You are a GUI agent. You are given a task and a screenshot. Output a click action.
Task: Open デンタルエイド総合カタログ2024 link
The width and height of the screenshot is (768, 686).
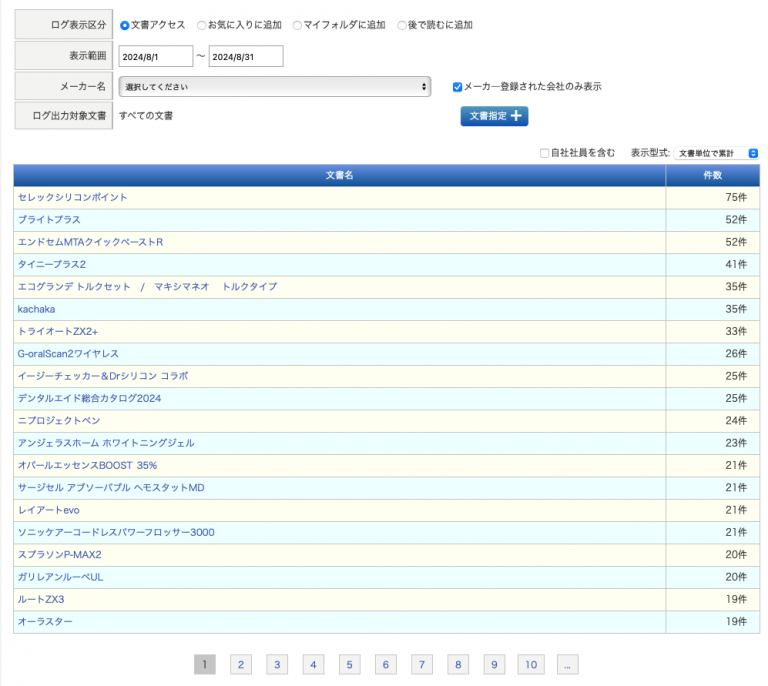tap(89, 398)
